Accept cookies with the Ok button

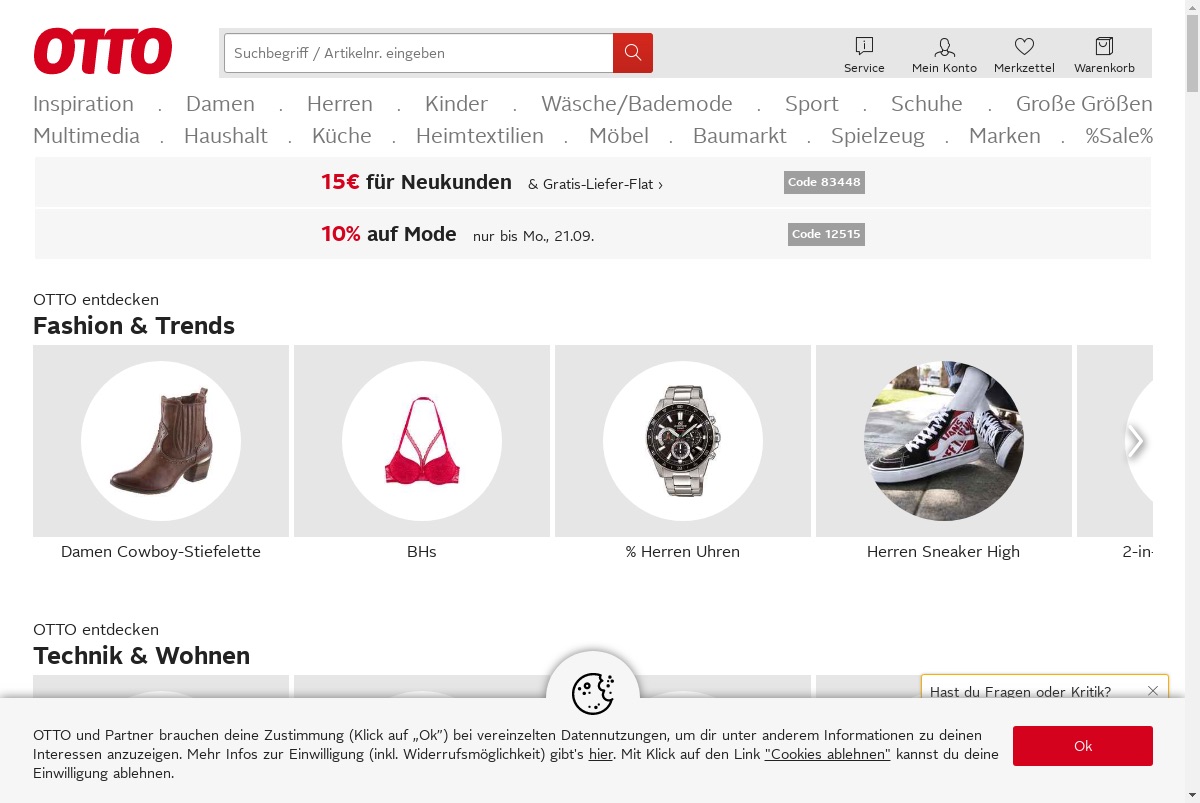1083,746
